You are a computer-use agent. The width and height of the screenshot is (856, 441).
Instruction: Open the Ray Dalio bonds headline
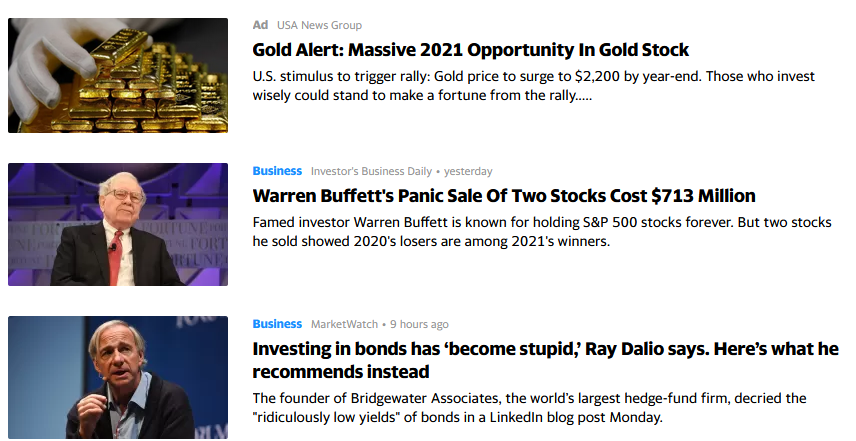545,360
